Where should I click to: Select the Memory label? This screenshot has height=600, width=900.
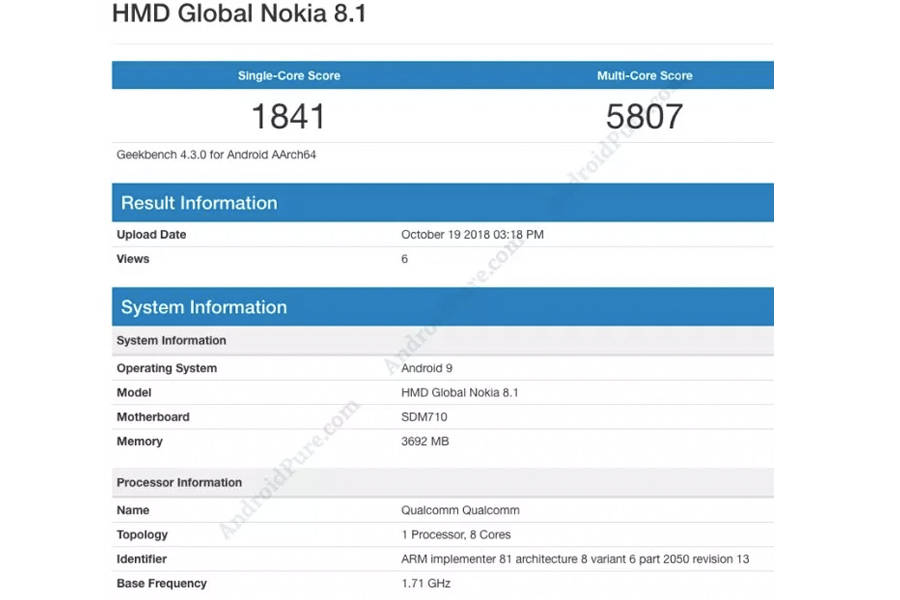(139, 442)
